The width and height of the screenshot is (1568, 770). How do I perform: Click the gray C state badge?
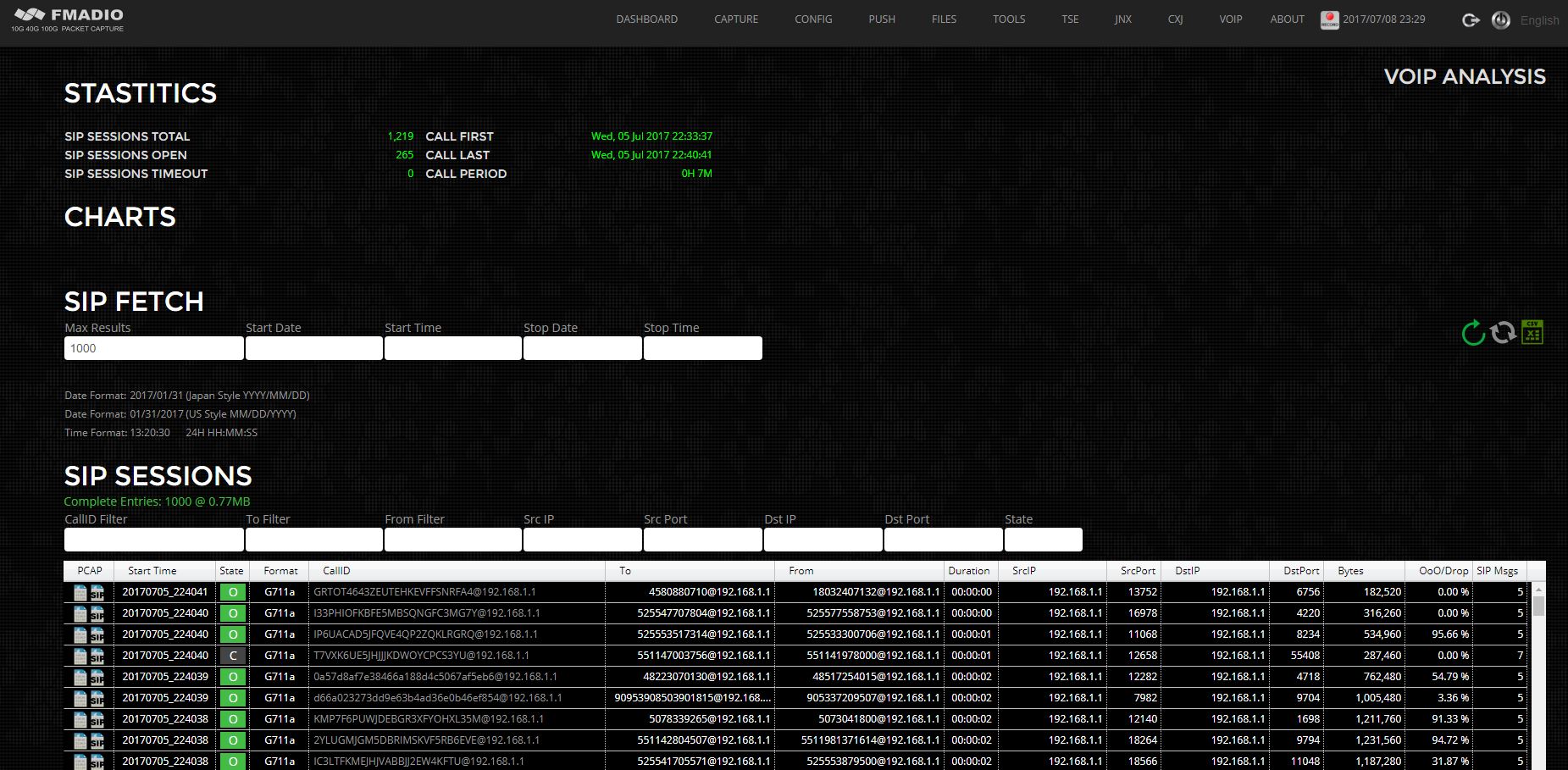click(x=233, y=656)
